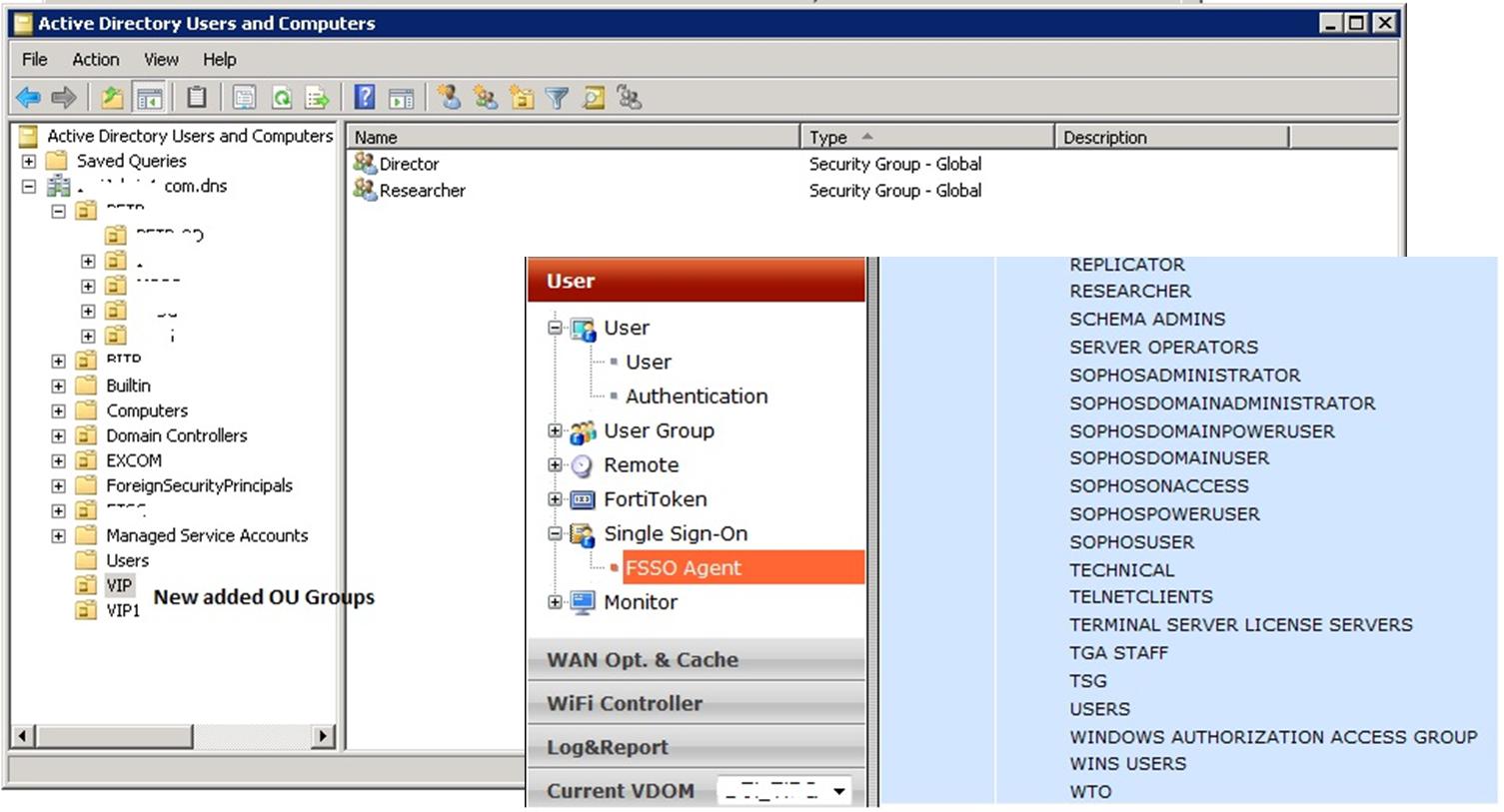Screen dimensions: 1504x812
Task: Open the Current VDOM dropdown
Action: [x=838, y=791]
